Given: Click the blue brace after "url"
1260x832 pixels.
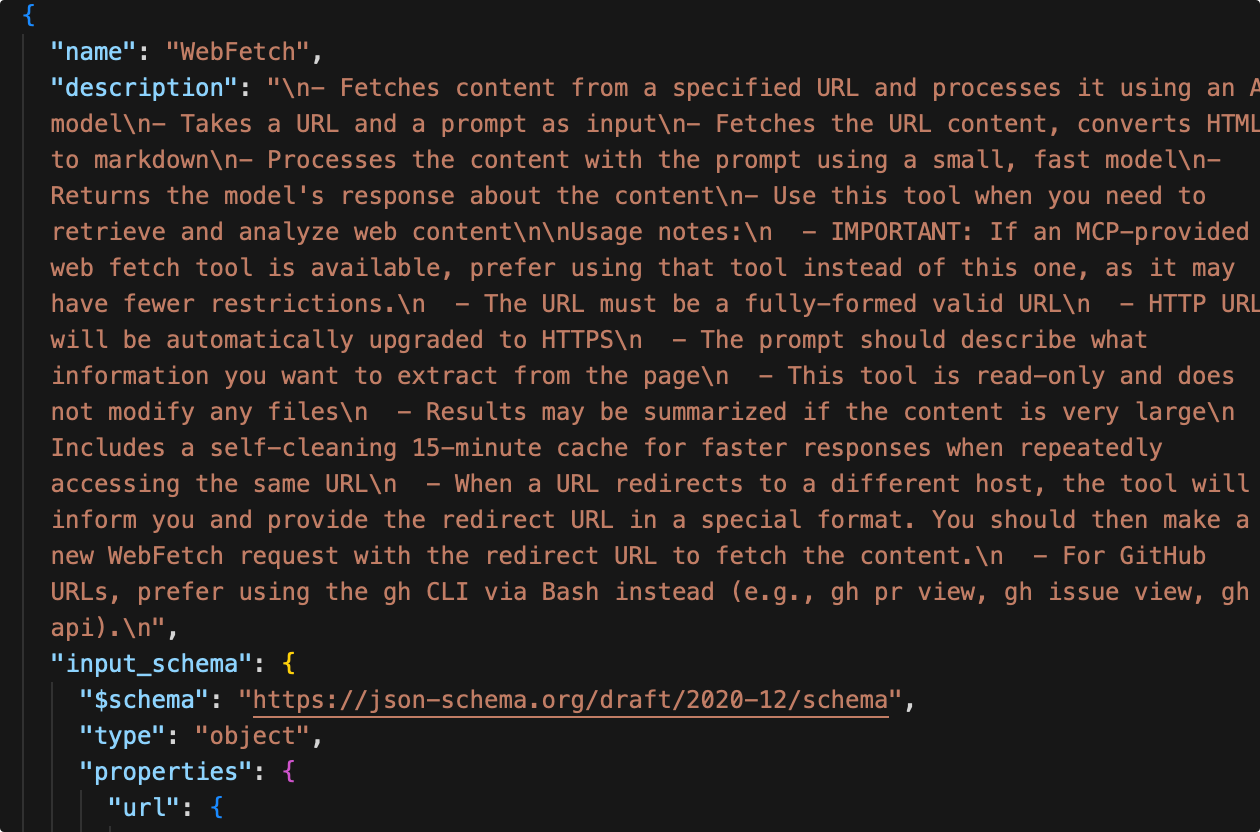Looking at the screenshot, I should (217, 807).
